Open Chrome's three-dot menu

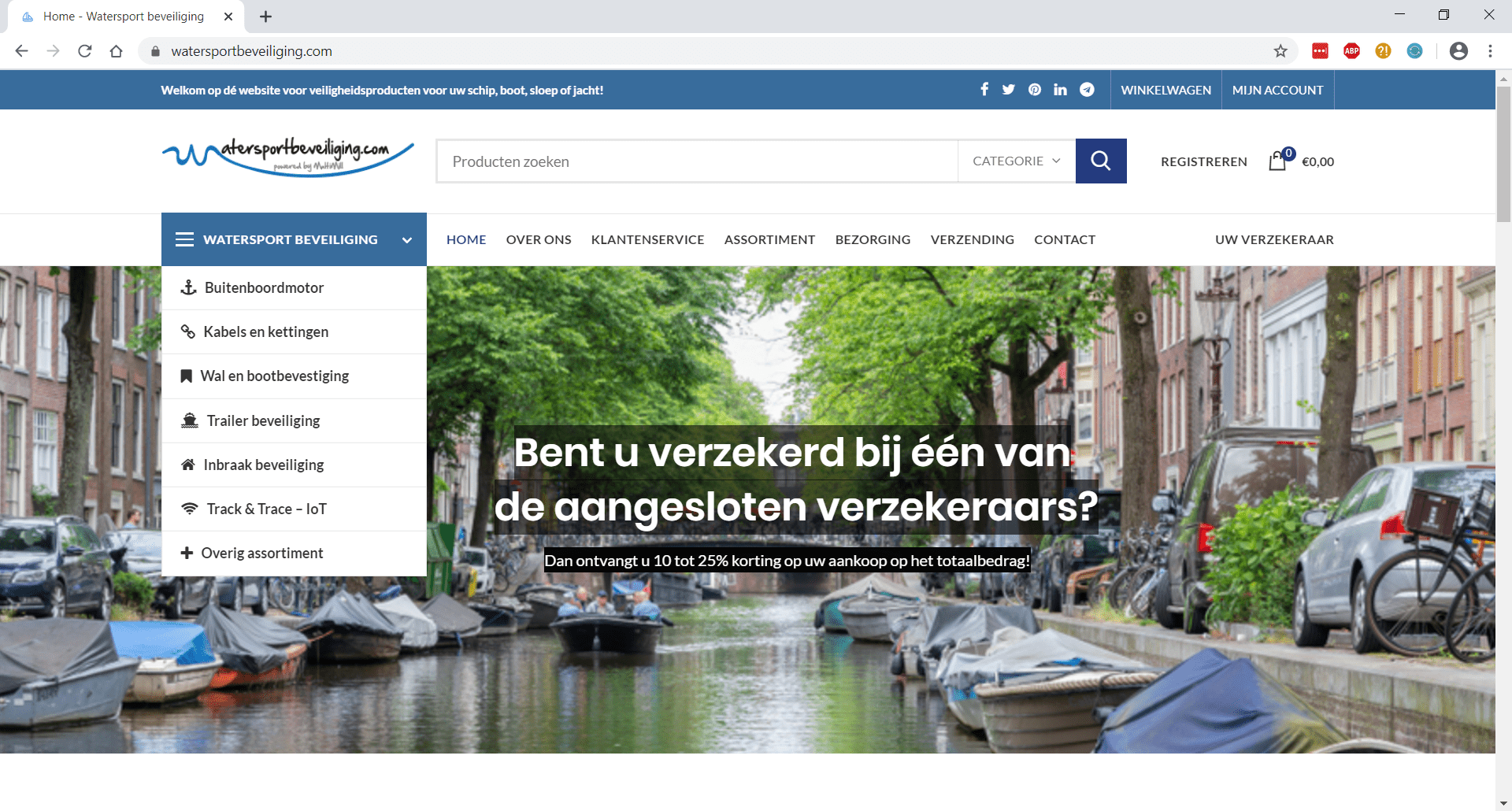1490,51
